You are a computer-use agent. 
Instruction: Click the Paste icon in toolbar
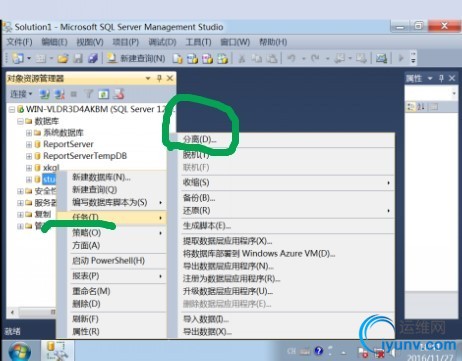click(272, 59)
